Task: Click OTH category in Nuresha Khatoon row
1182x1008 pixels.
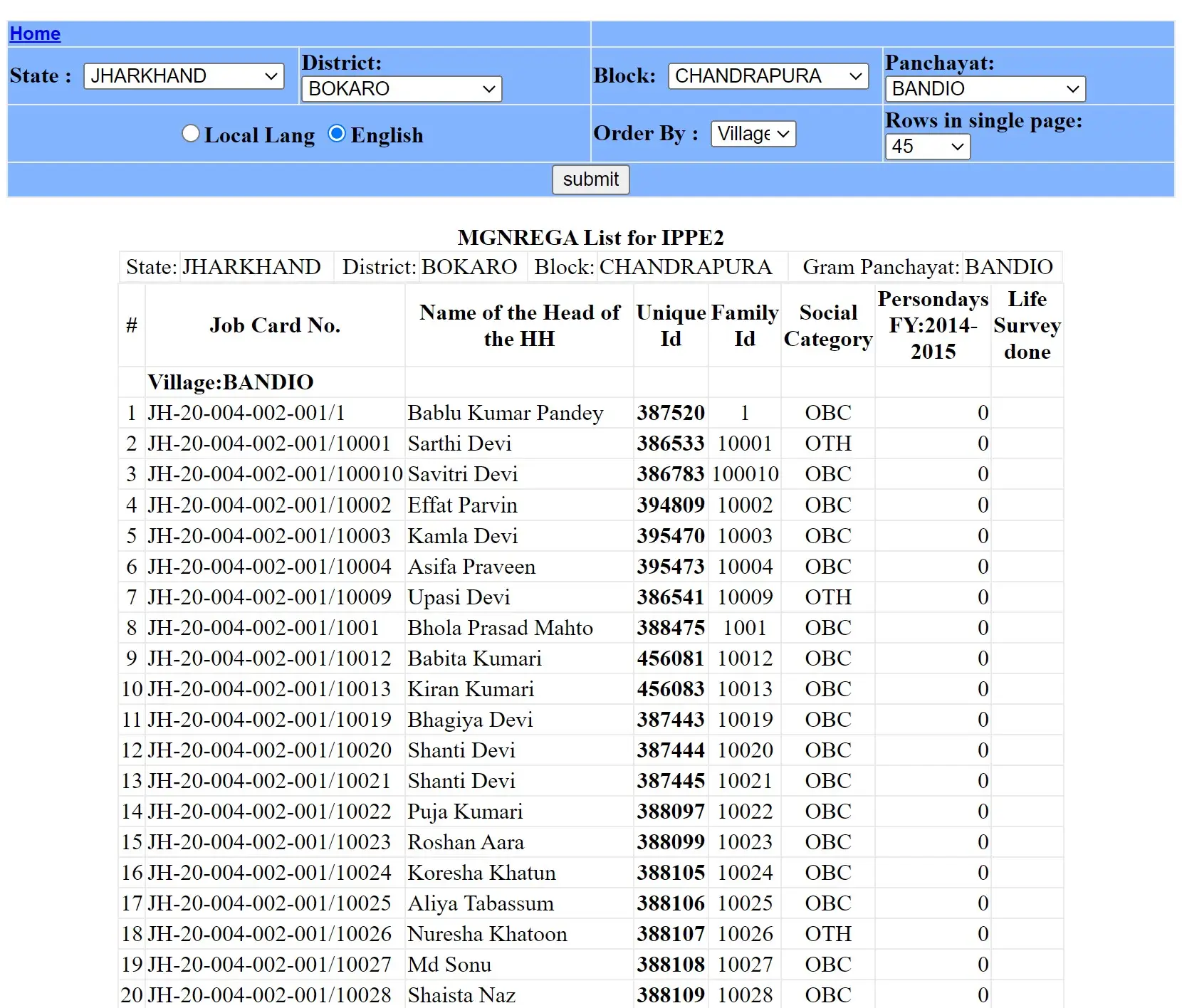Action: [x=828, y=934]
